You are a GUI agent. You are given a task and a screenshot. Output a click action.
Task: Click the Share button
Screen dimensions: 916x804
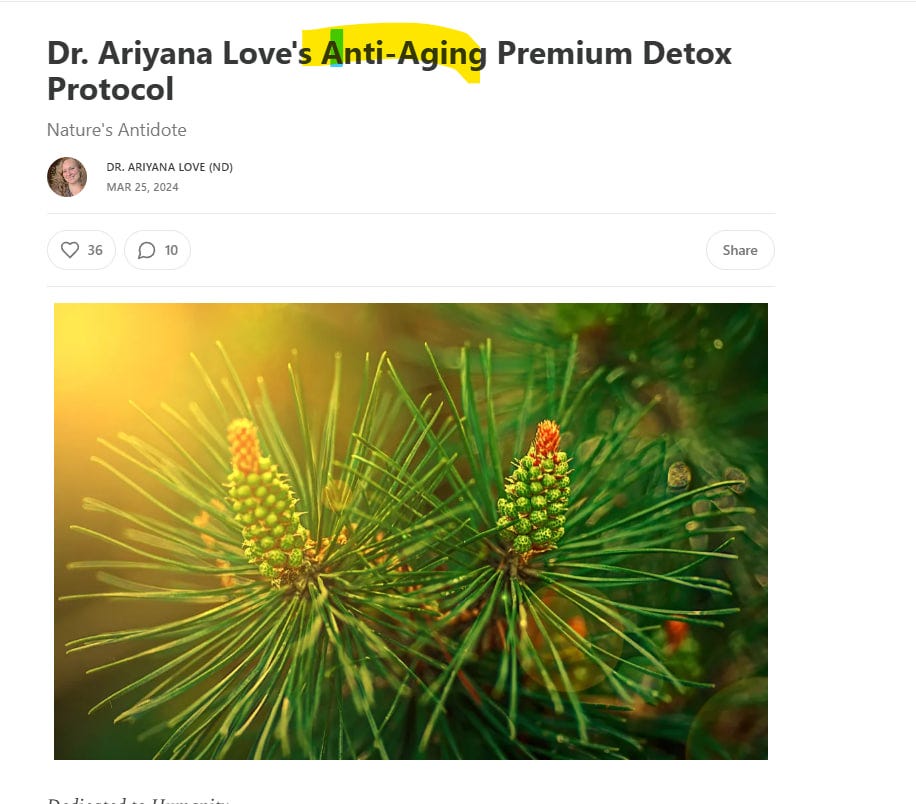(740, 250)
